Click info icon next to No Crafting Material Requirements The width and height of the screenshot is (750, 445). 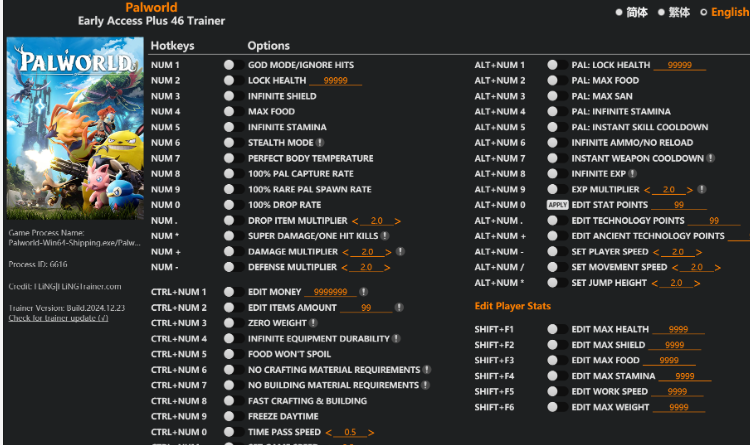427,370
